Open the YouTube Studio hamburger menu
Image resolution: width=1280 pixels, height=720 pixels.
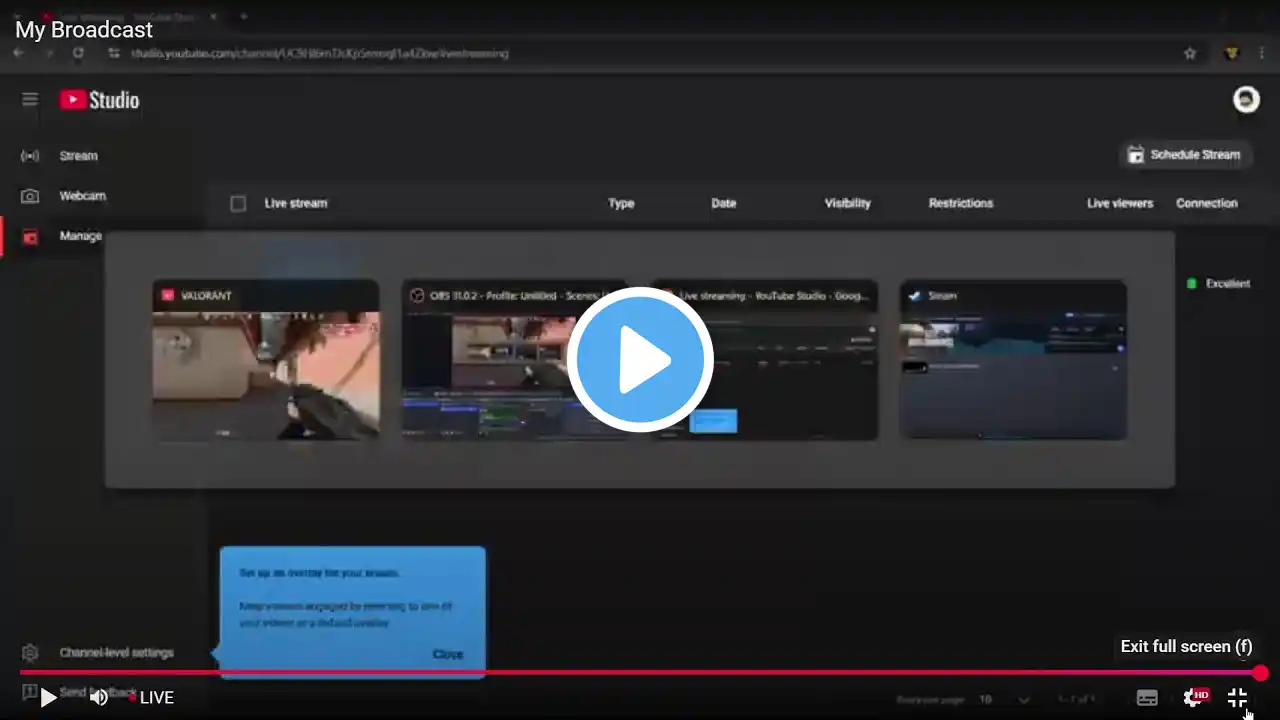(x=30, y=99)
